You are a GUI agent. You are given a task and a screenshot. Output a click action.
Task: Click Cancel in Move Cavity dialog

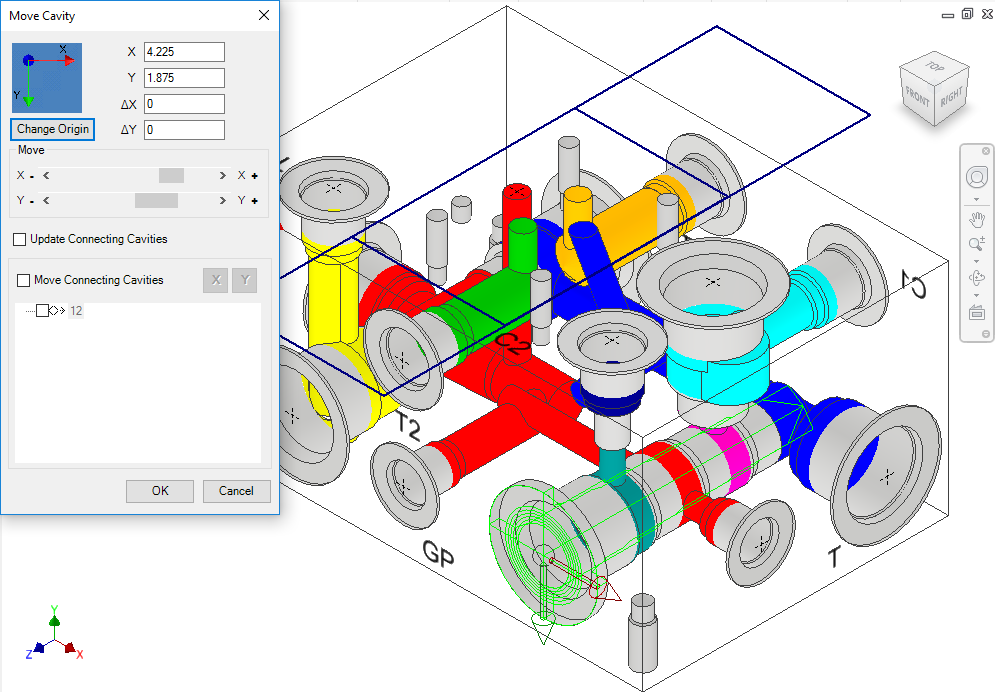coord(237,491)
